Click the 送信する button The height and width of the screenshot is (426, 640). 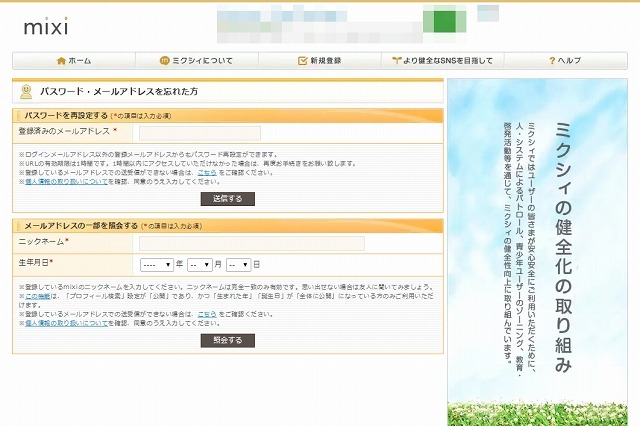pos(228,199)
